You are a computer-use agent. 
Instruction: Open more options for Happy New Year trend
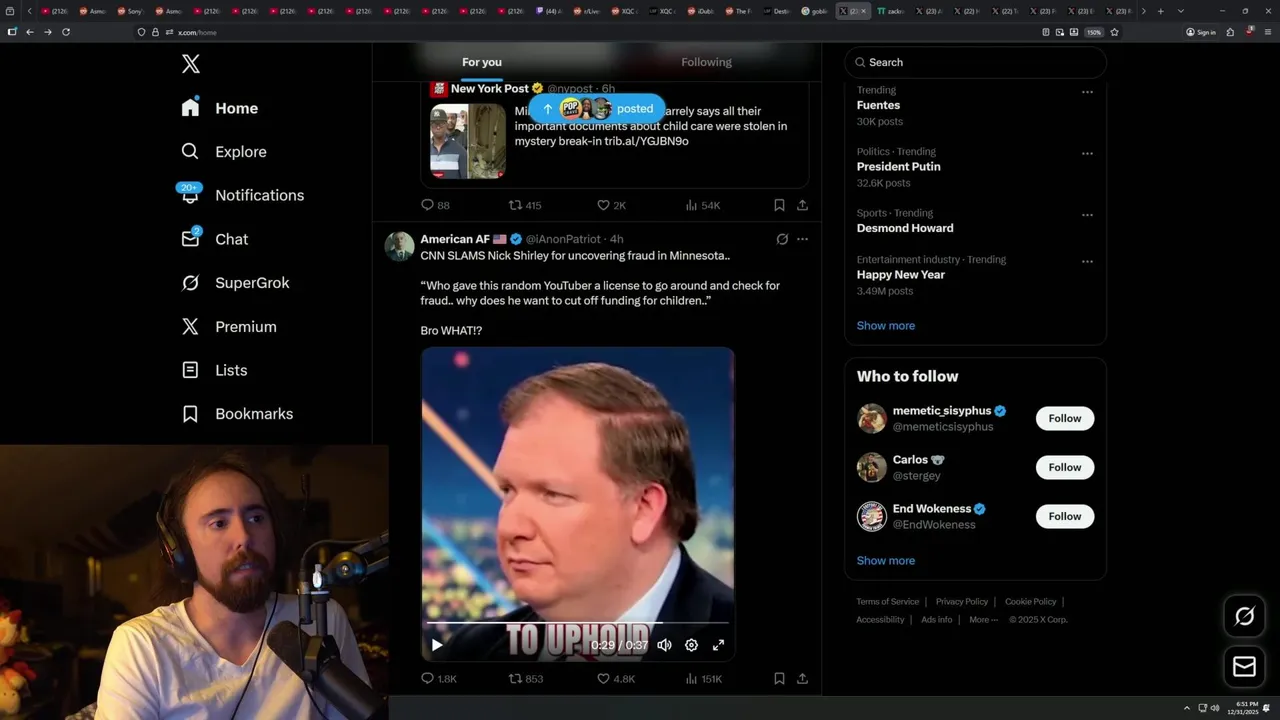1087,262
